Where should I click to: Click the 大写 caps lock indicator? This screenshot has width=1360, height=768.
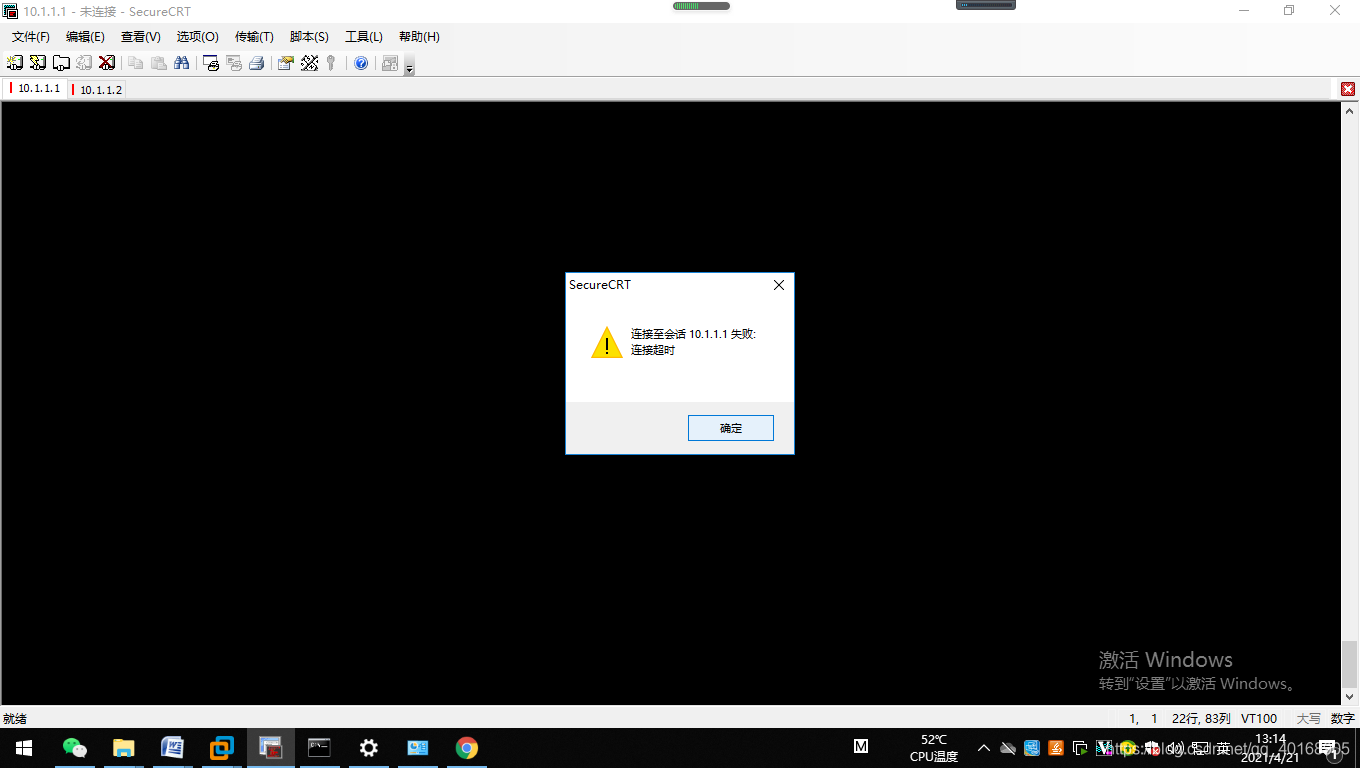click(x=1309, y=719)
